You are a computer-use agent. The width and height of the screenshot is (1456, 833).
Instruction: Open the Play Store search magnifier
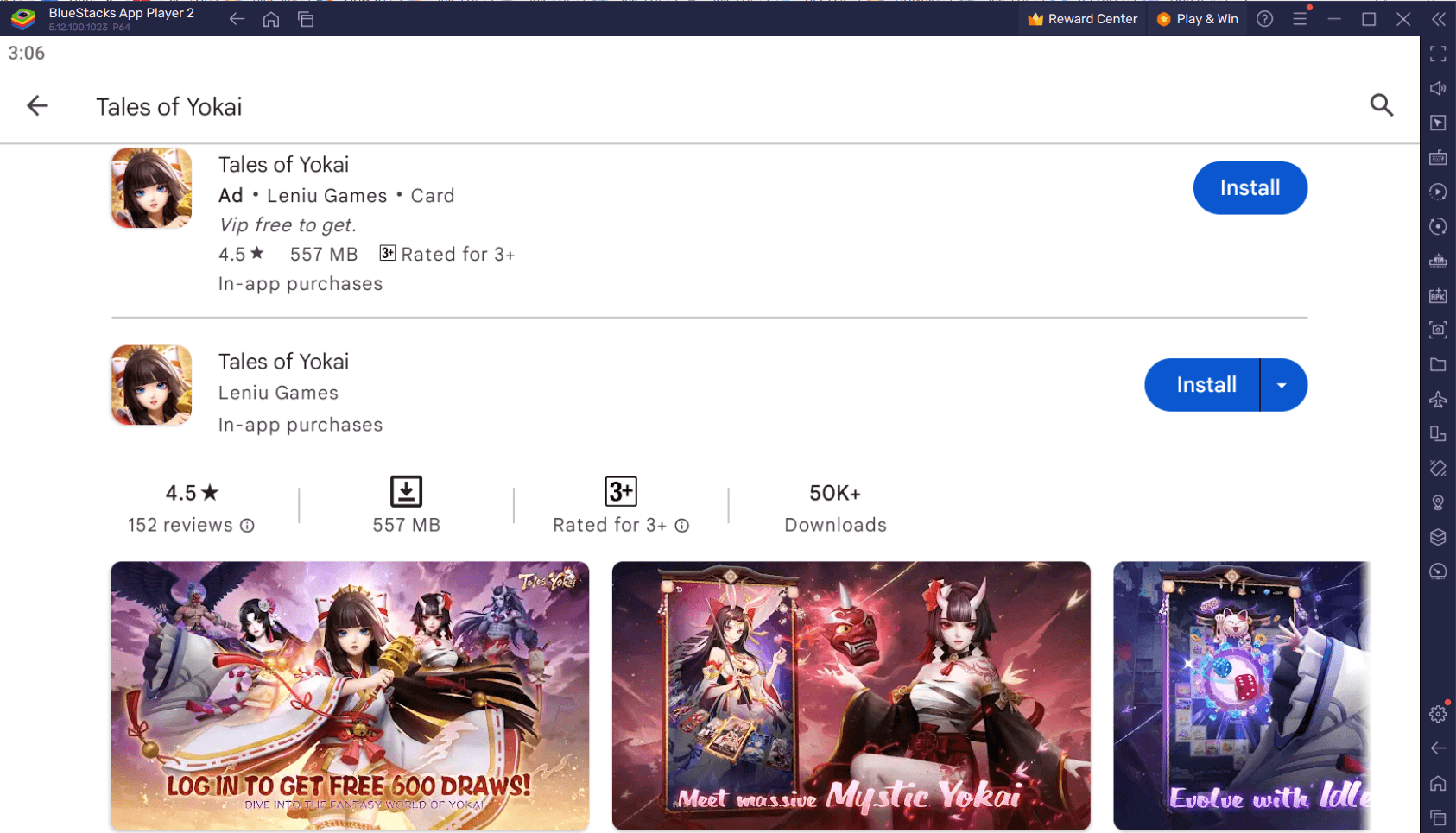1382,105
